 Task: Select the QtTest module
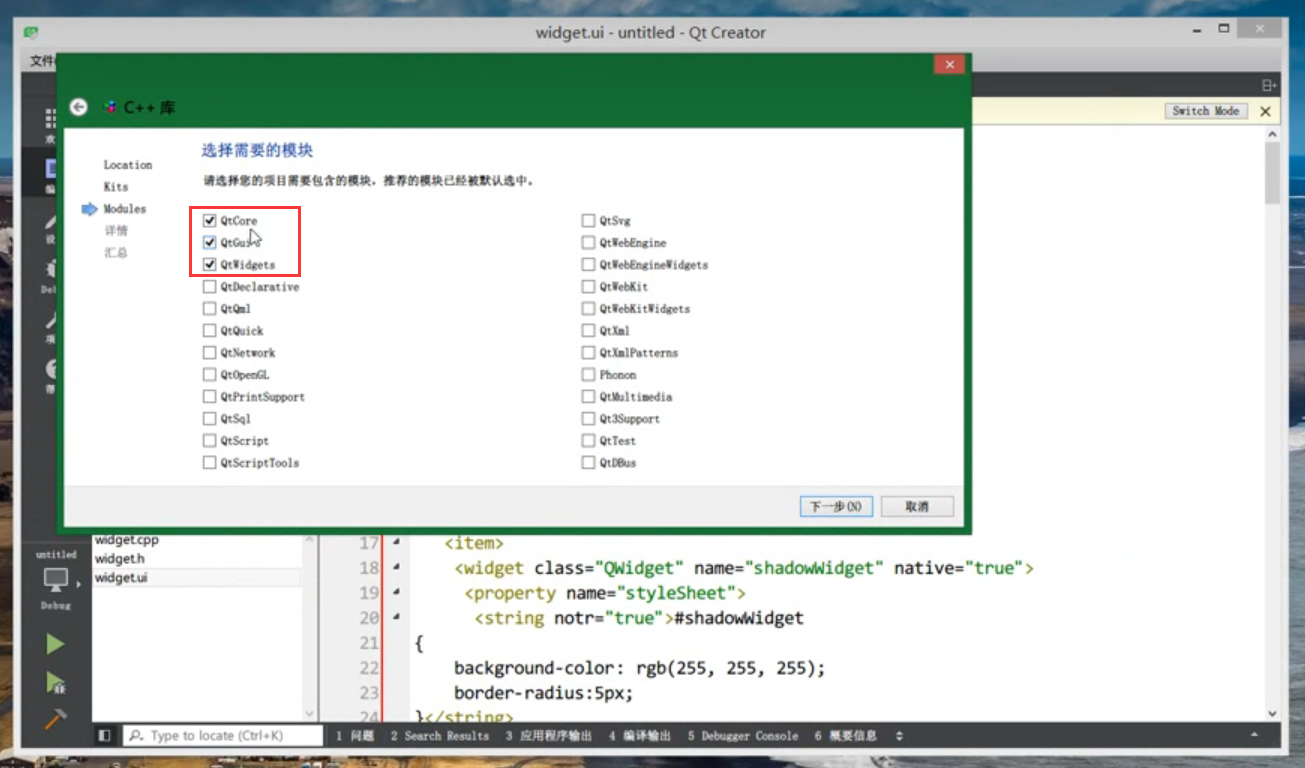(589, 441)
